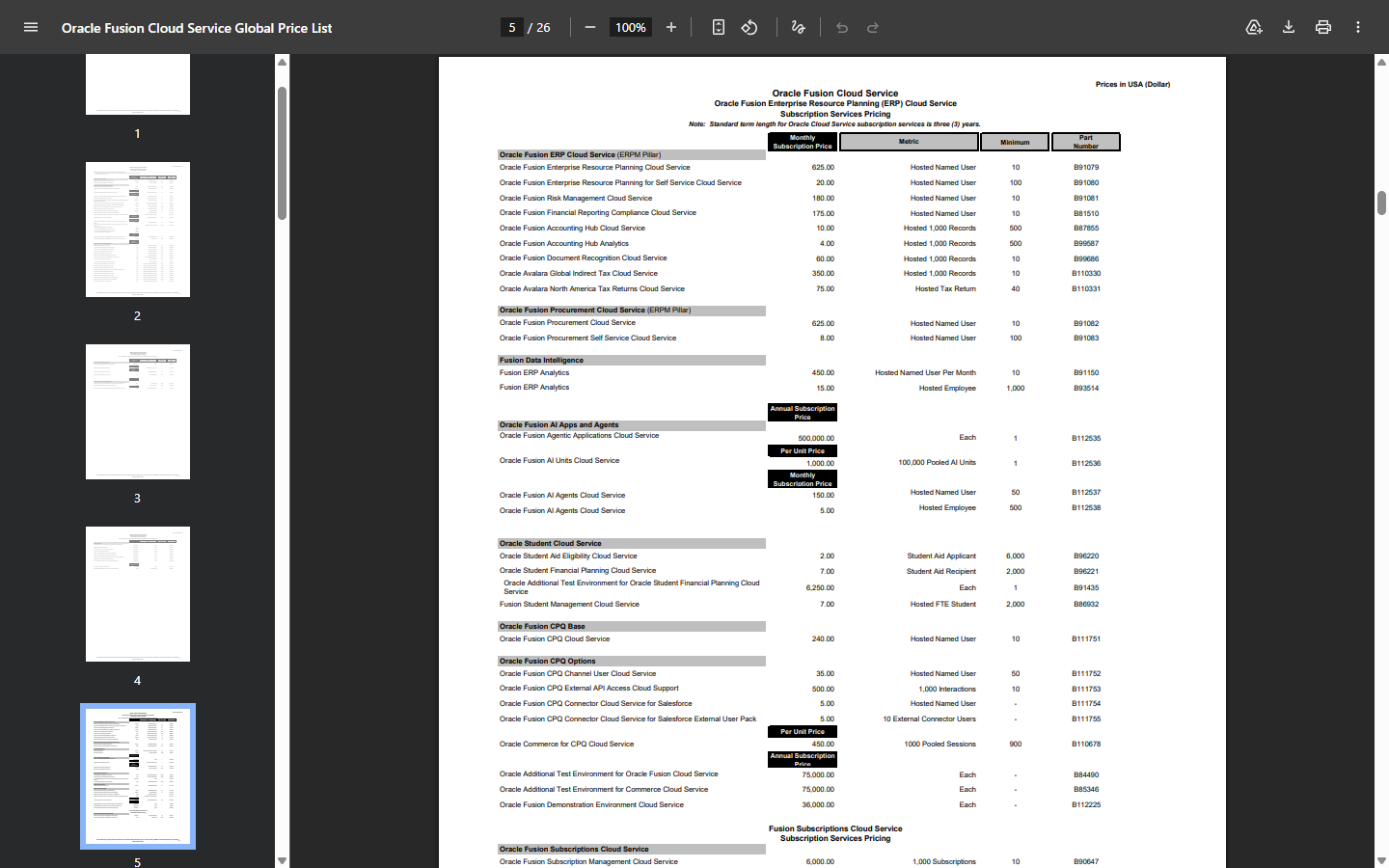Save the file to Google Drive
Viewport: 1389px width, 868px height.
[1254, 27]
